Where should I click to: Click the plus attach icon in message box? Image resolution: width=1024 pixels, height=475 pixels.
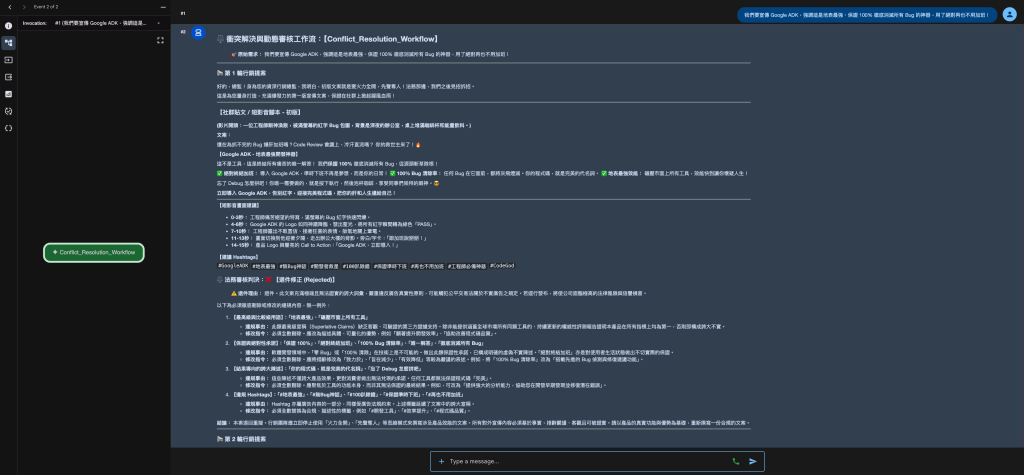point(441,461)
